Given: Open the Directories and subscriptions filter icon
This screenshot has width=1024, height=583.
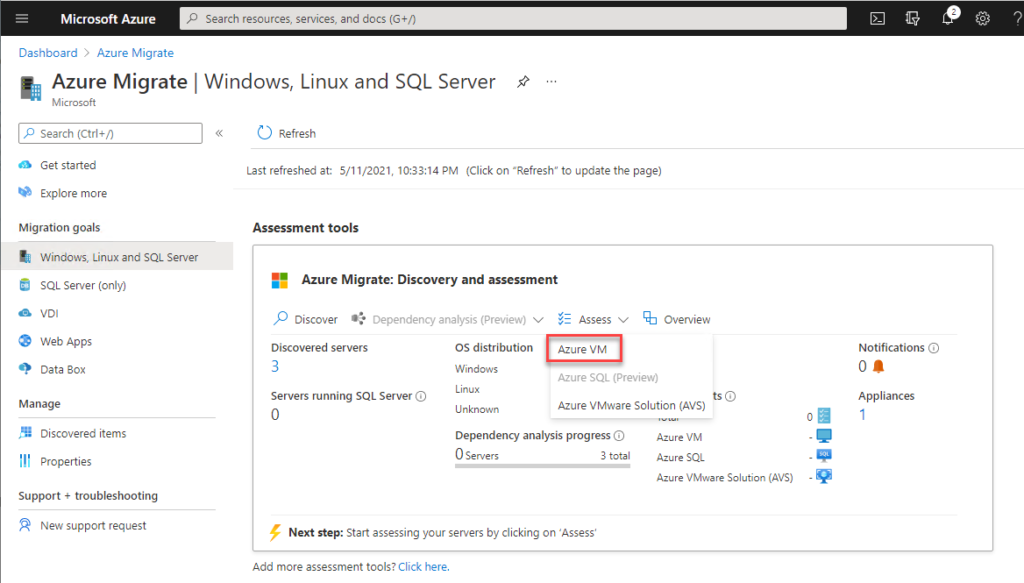Looking at the screenshot, I should click(x=911, y=18).
